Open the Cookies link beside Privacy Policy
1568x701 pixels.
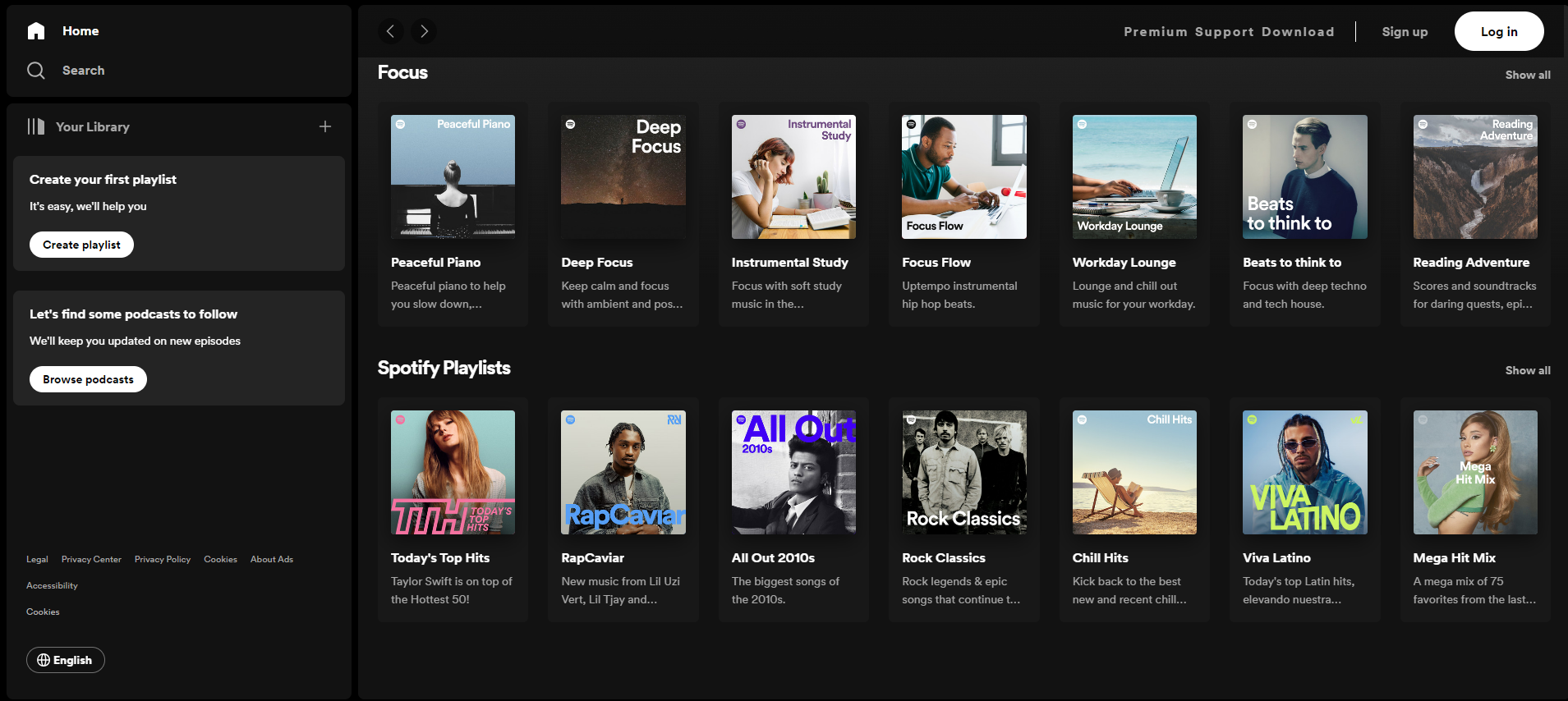tap(220, 559)
